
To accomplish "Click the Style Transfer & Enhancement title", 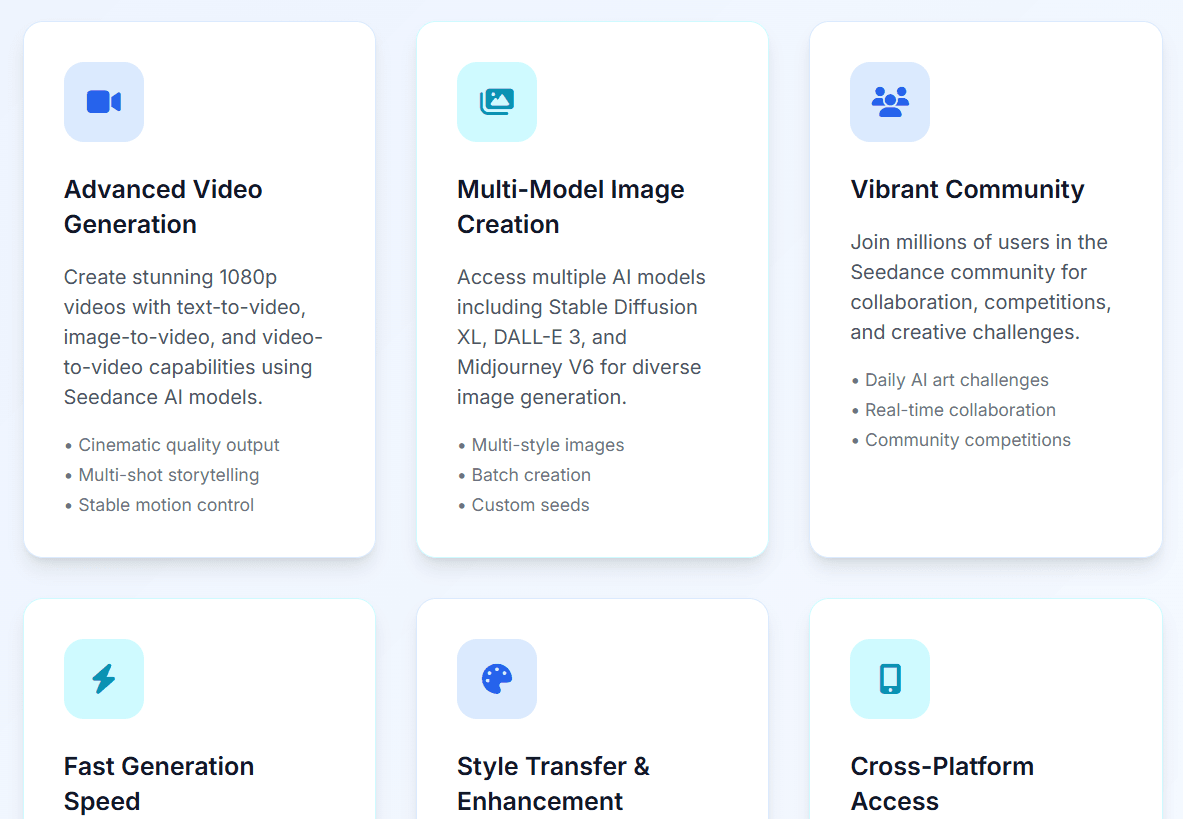I will click(x=553, y=783).
